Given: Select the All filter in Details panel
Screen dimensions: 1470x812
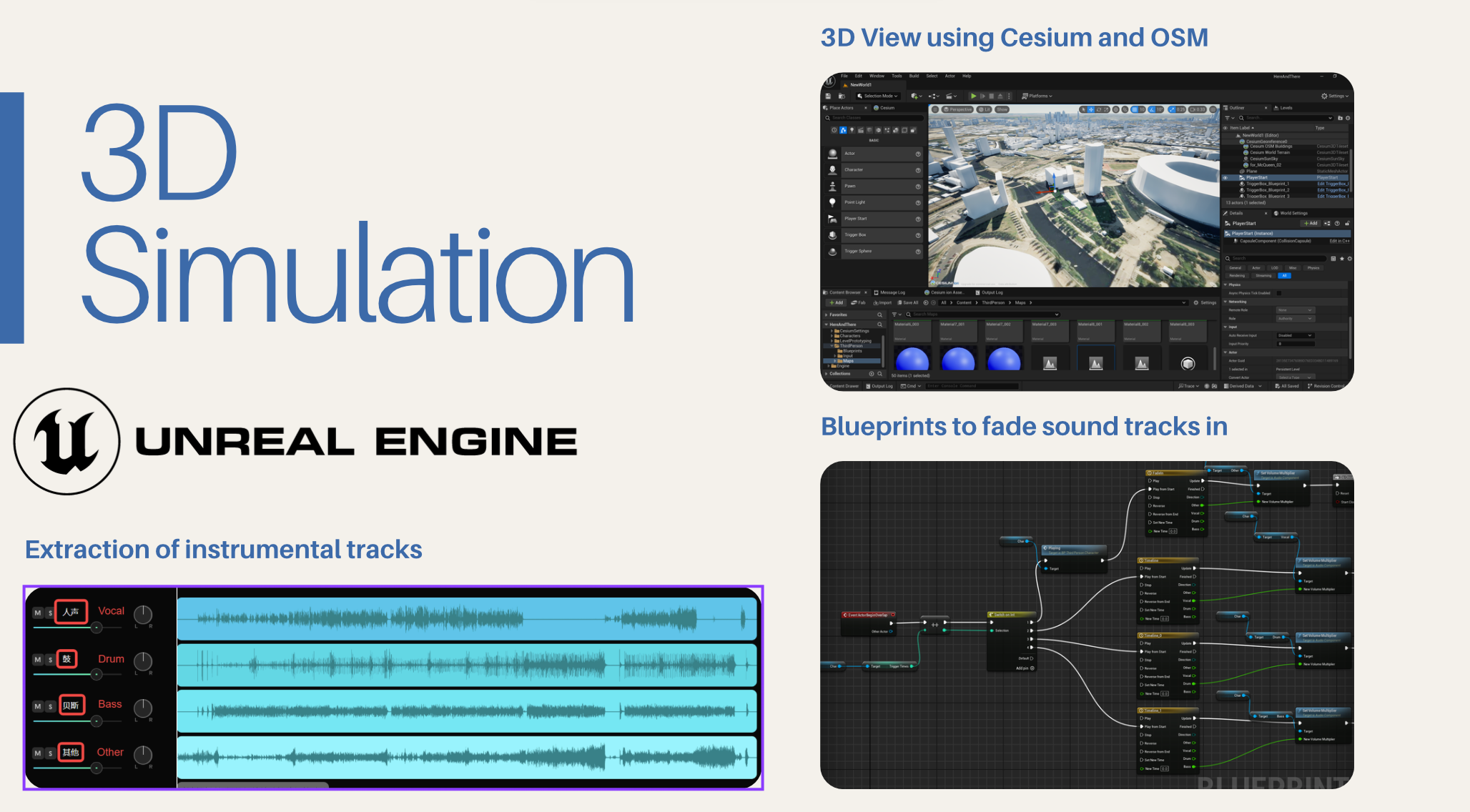Looking at the screenshot, I should (x=1285, y=275).
